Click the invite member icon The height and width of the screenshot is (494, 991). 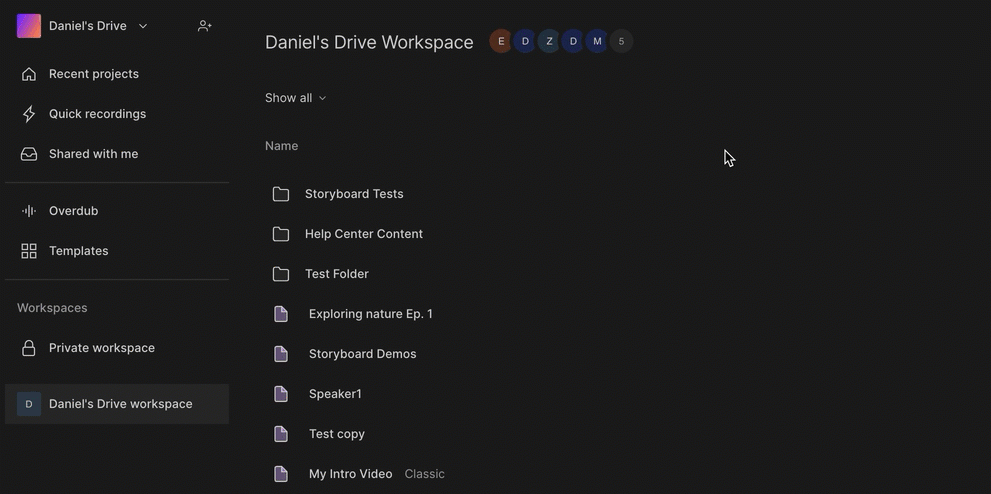pyautogui.click(x=204, y=26)
